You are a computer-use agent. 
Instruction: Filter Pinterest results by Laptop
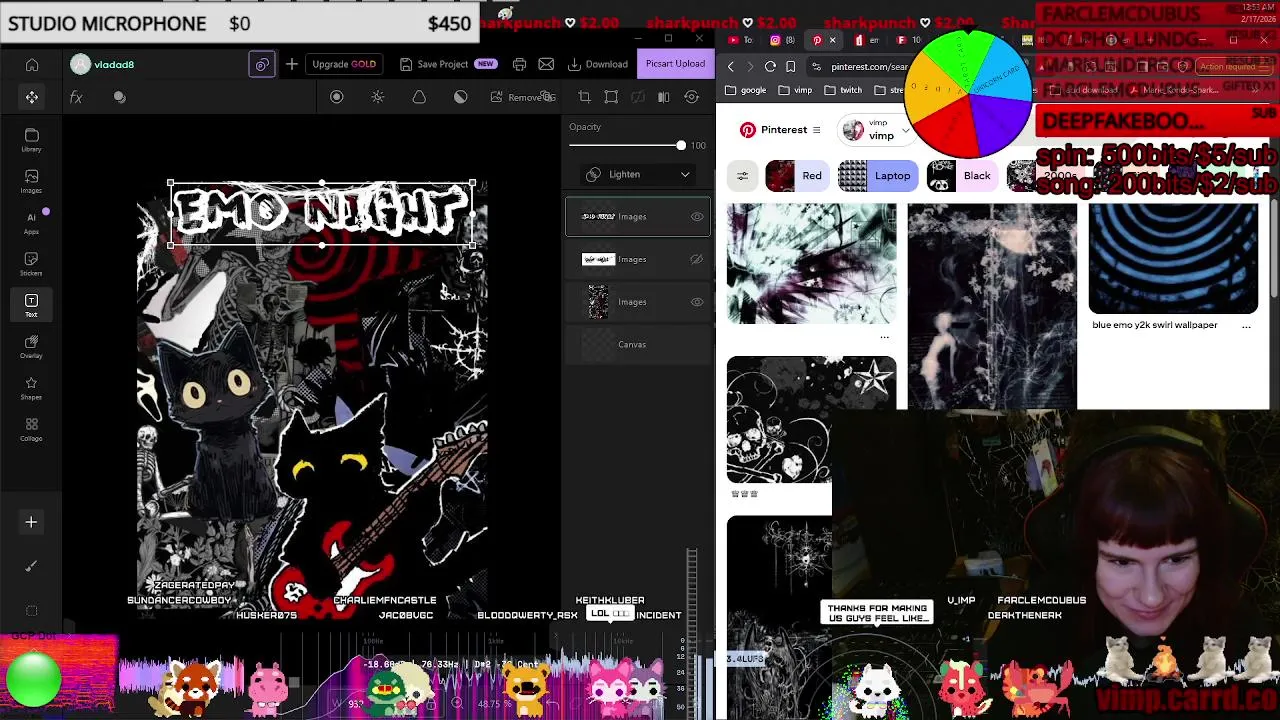click(x=878, y=176)
